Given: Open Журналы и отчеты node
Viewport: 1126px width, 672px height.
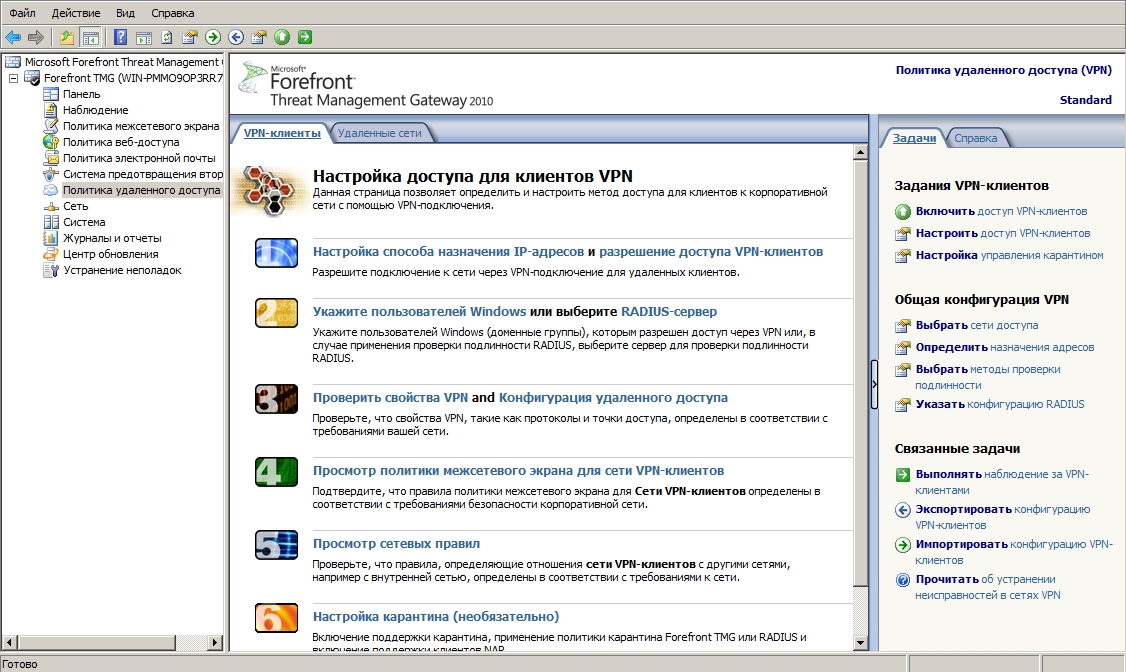Looking at the screenshot, I should [x=112, y=238].
